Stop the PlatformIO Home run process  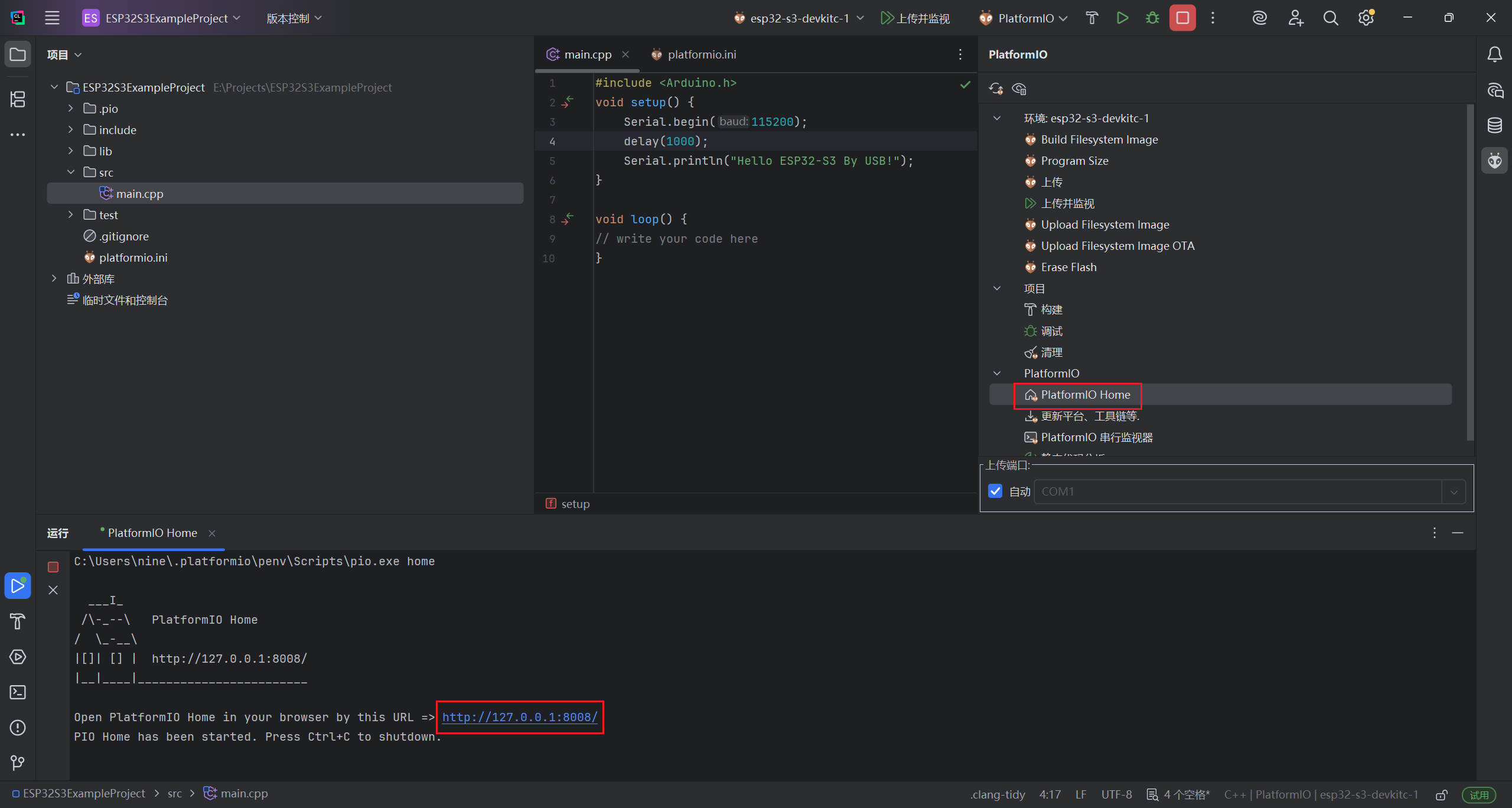53,567
